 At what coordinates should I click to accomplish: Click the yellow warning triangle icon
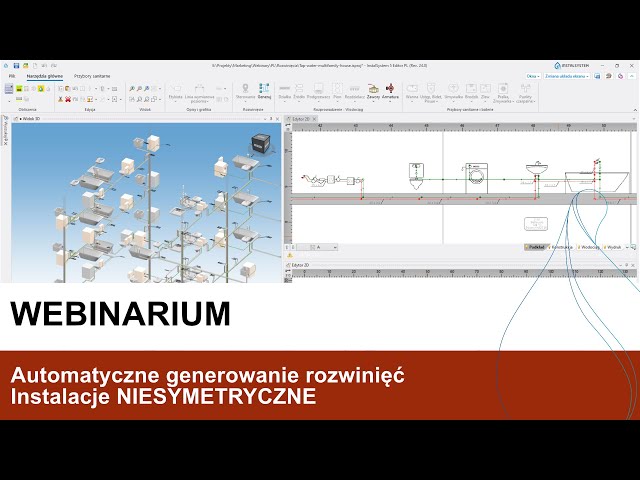(x=290, y=256)
